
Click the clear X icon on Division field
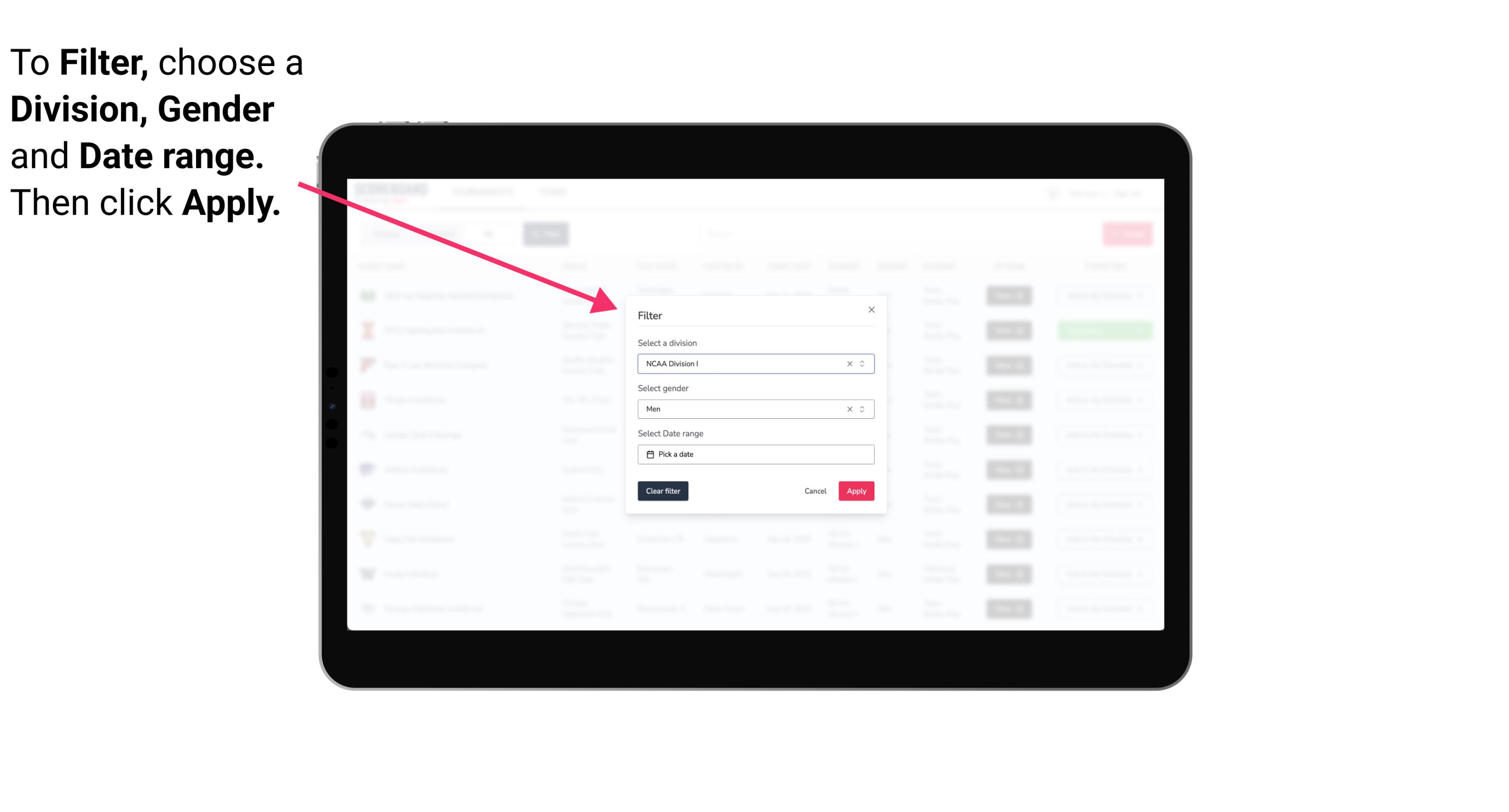point(848,363)
